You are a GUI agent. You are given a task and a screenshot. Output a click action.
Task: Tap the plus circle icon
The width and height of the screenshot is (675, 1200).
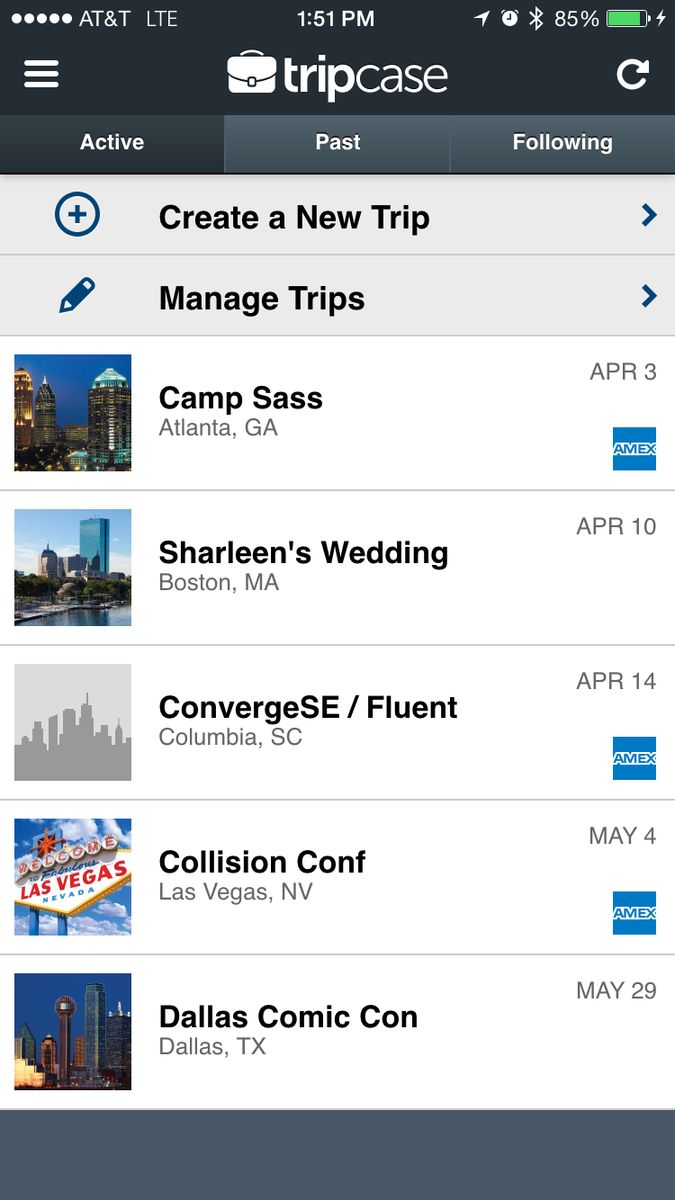[x=77, y=215]
